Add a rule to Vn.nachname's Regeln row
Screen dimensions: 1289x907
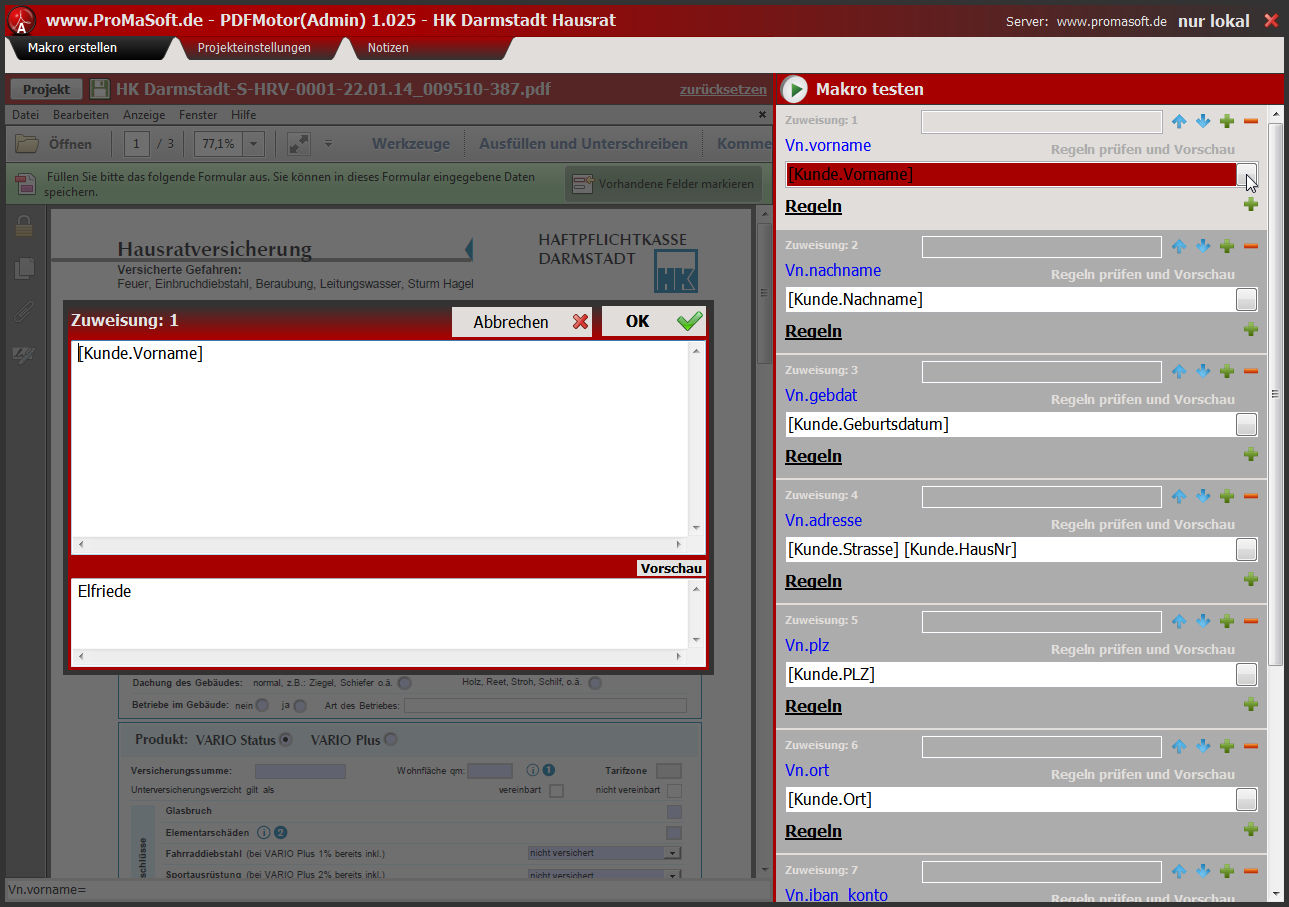pyautogui.click(x=1250, y=330)
